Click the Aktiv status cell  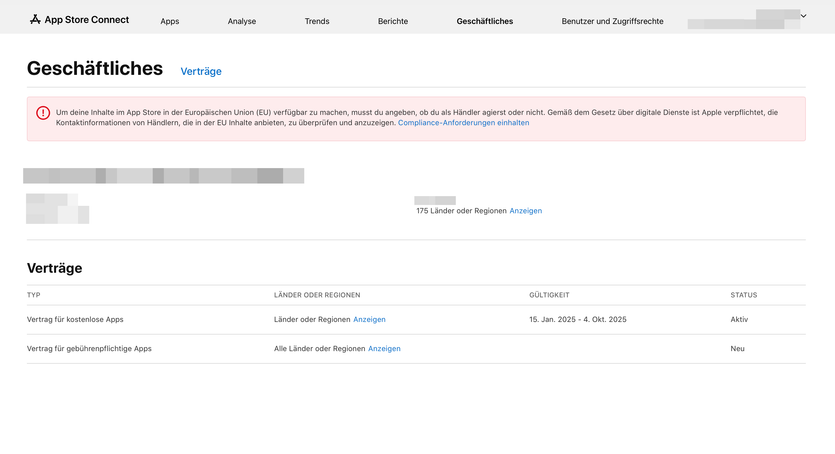739,319
